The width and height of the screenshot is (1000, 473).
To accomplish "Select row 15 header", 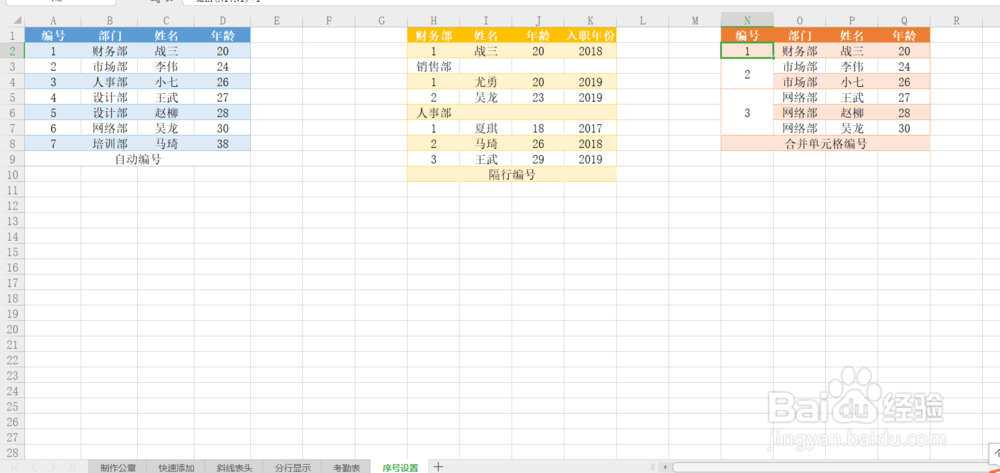I will (x=11, y=252).
